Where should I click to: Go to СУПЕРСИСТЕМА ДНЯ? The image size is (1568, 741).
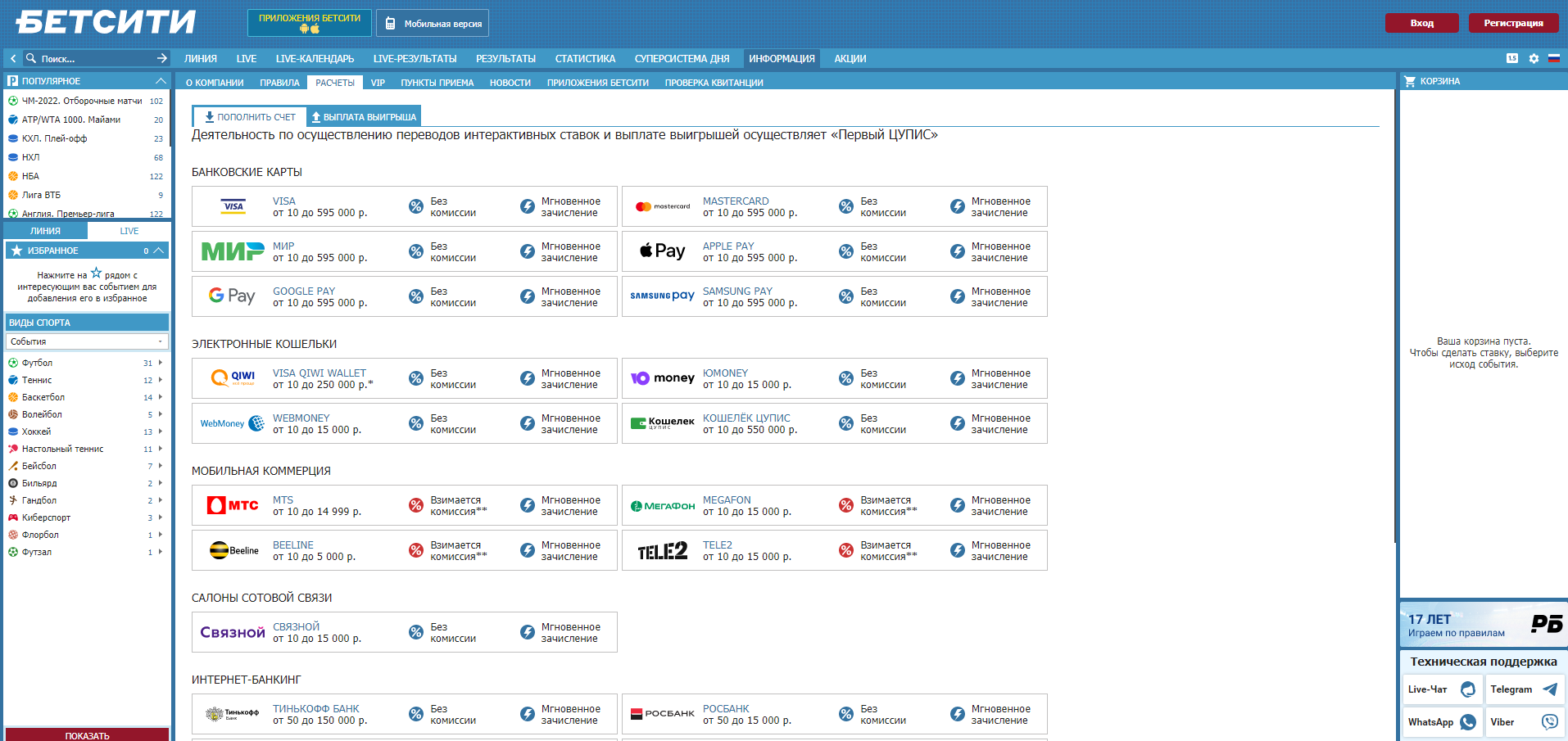click(x=682, y=58)
